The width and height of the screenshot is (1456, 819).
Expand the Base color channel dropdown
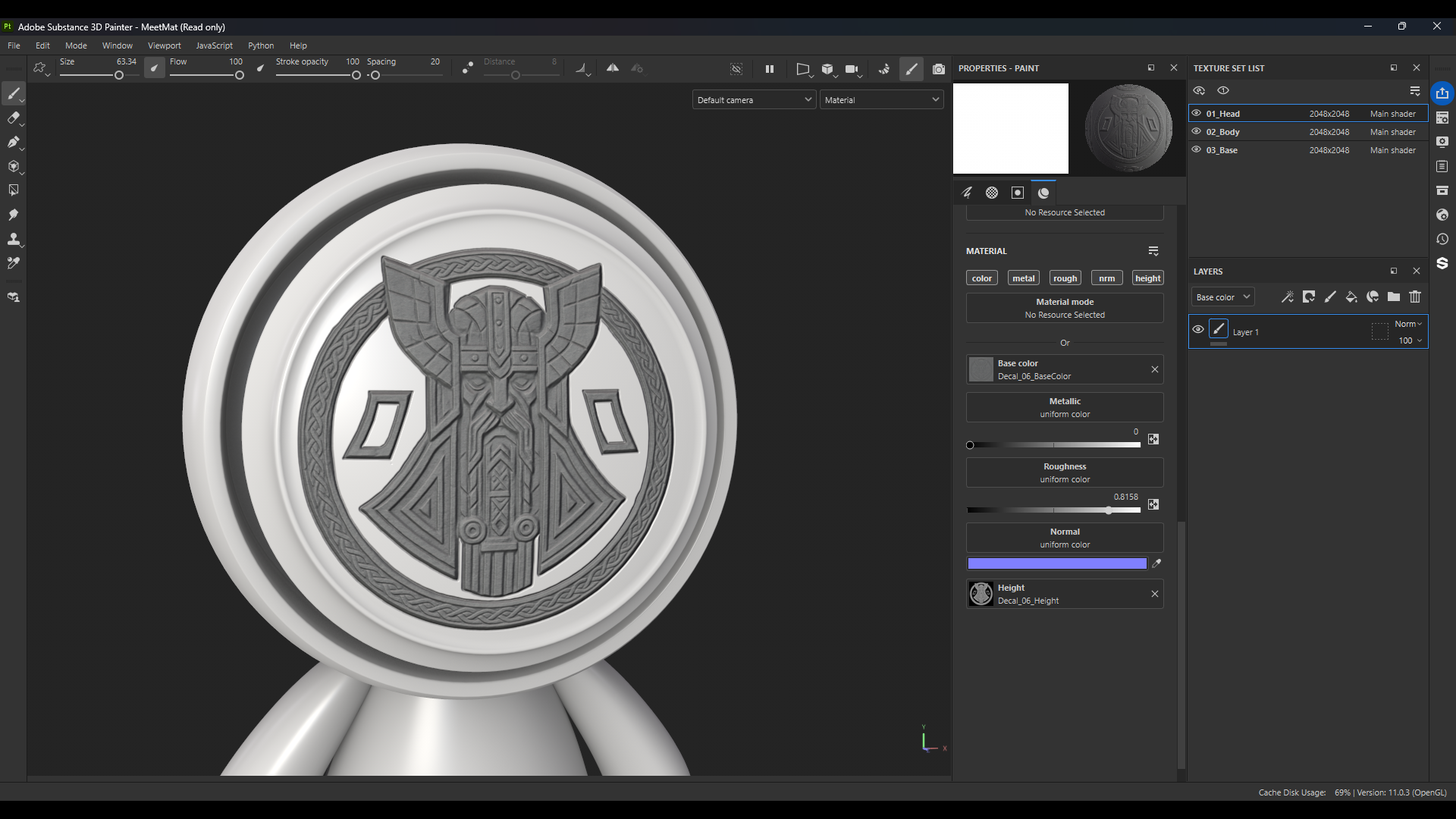[x=1222, y=297]
